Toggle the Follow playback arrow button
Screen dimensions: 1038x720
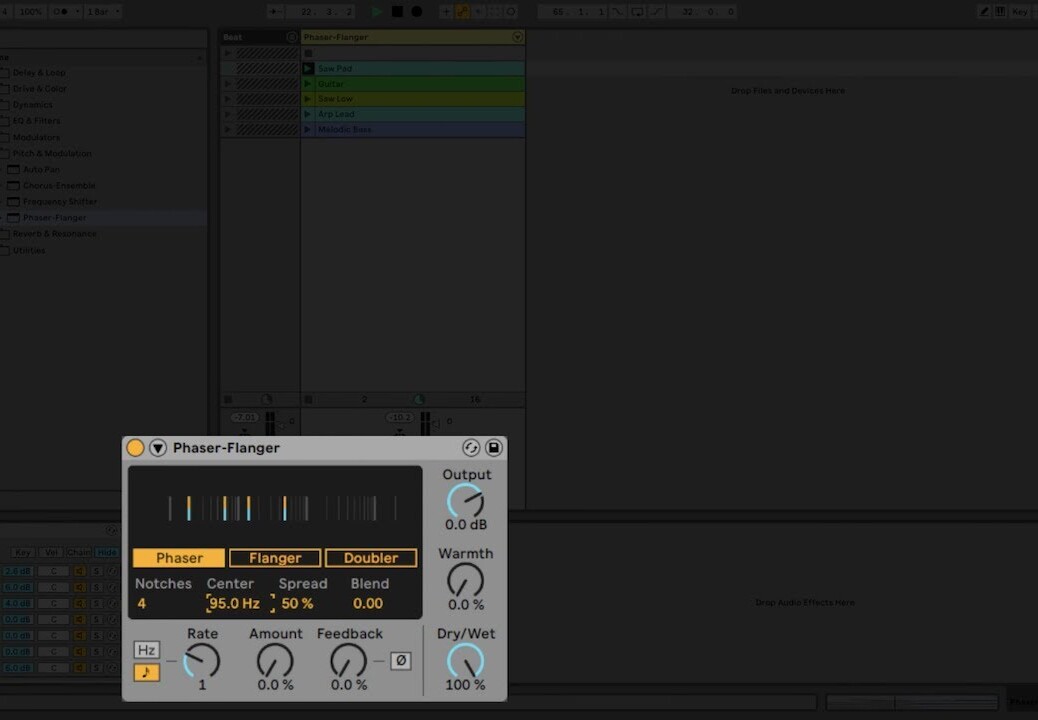coord(275,11)
